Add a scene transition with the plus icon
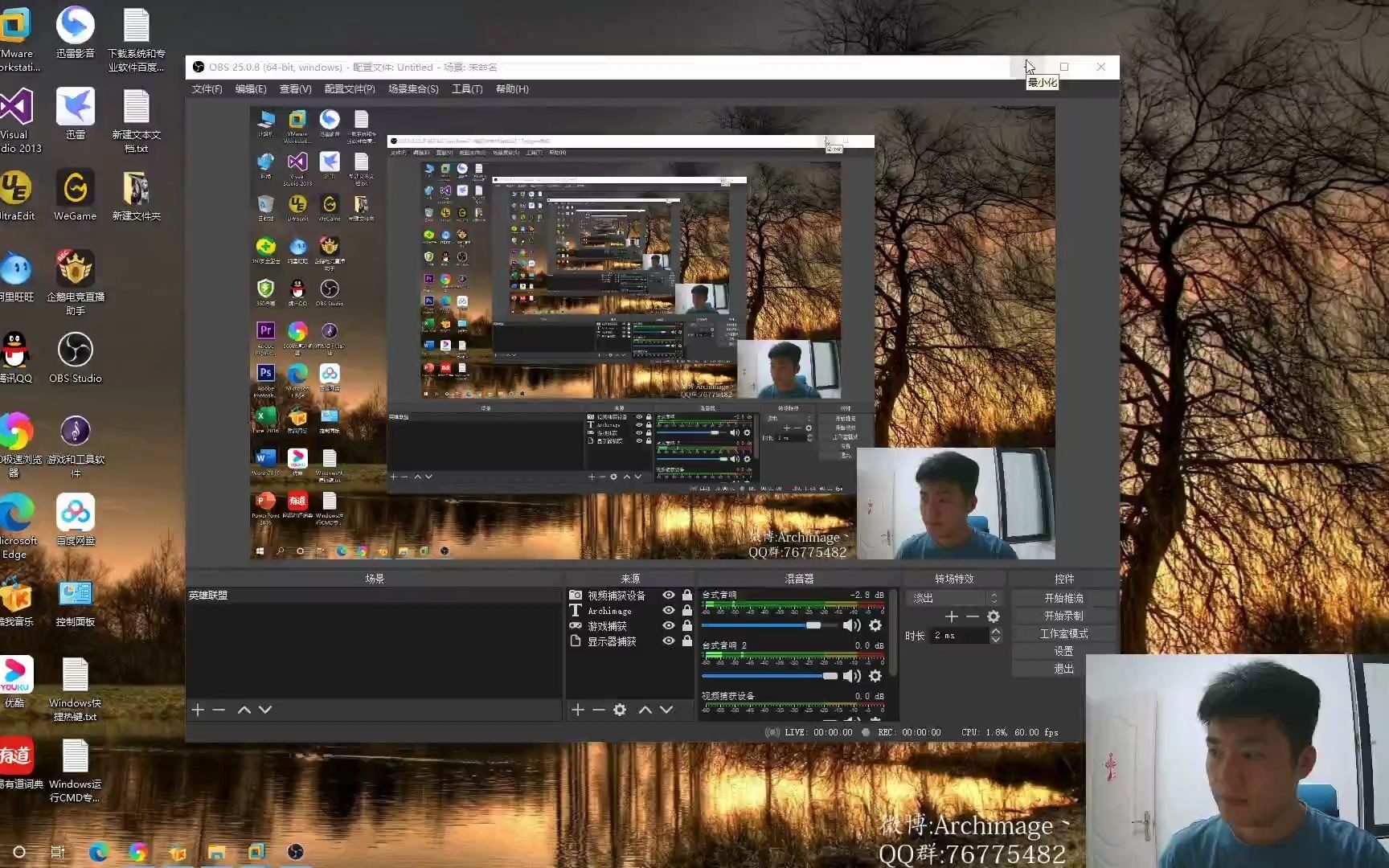The width and height of the screenshot is (1389, 868). coord(952,616)
